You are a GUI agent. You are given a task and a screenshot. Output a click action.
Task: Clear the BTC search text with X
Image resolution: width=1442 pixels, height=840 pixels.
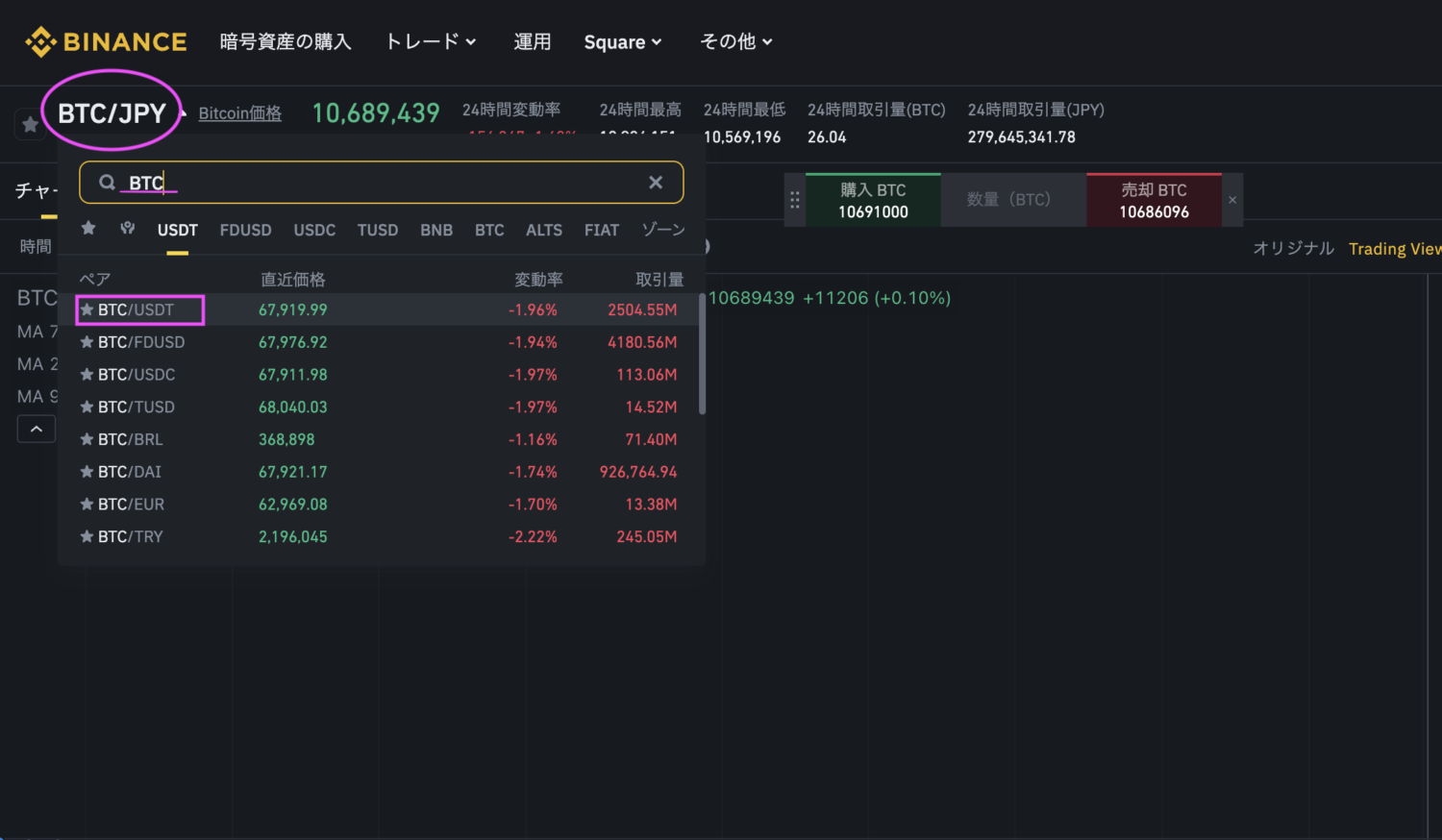[x=656, y=183]
